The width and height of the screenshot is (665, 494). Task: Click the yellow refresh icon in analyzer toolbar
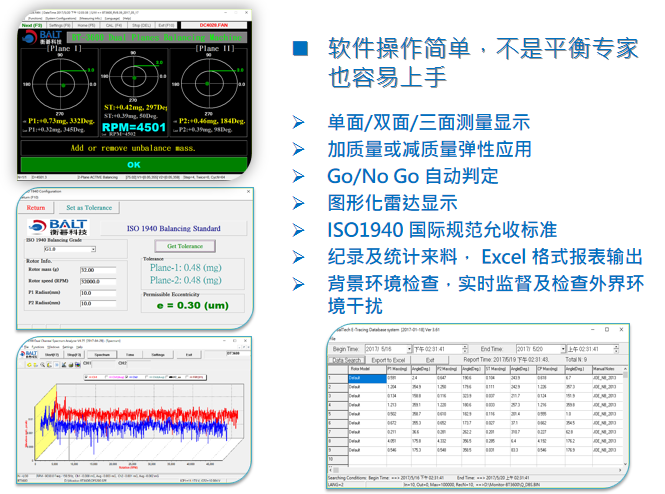29,365
